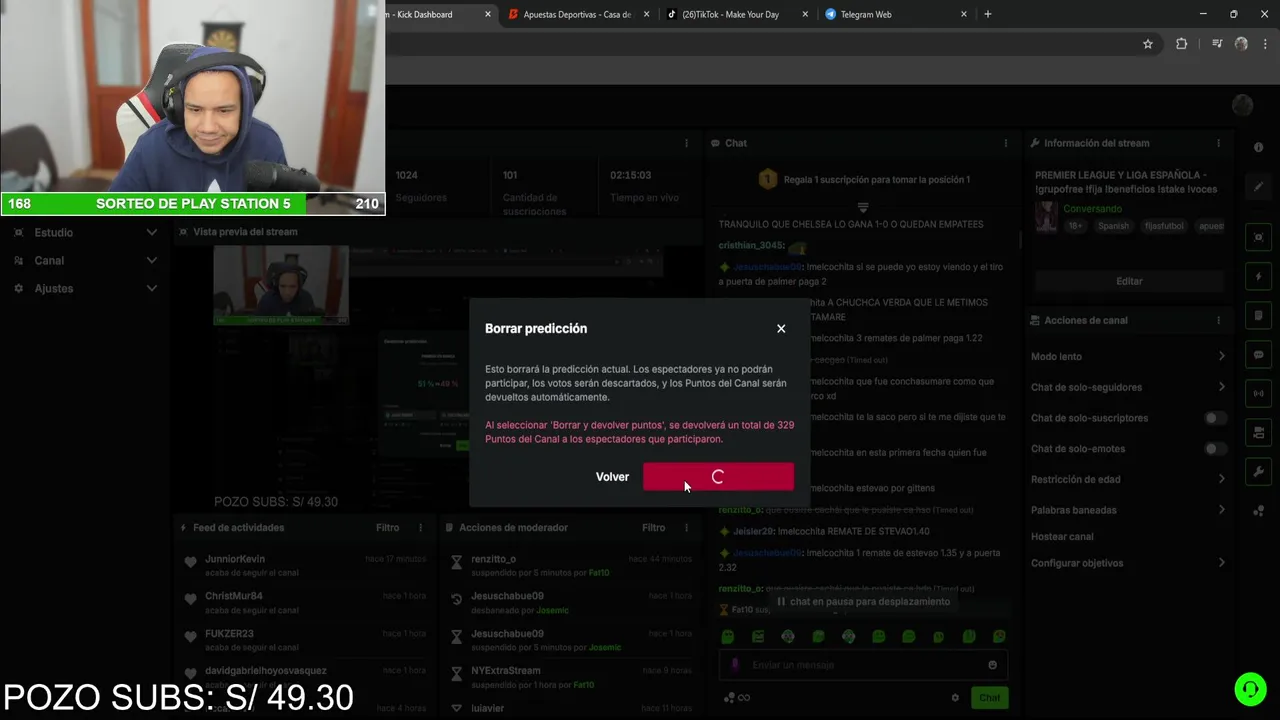This screenshot has width=1280, height=720.
Task: Click the Editar stream info button
Action: [x=1129, y=281]
